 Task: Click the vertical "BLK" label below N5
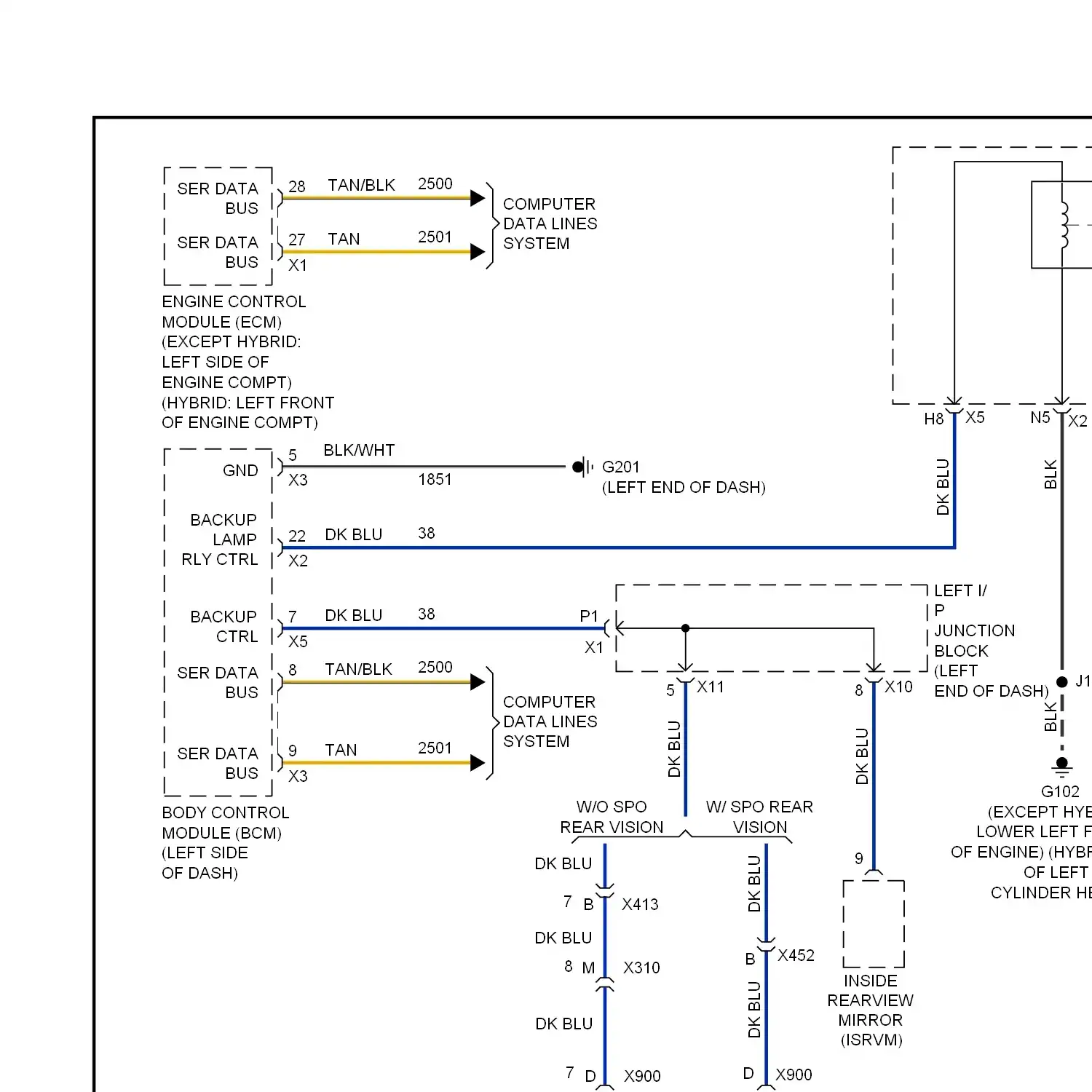click(1051, 474)
